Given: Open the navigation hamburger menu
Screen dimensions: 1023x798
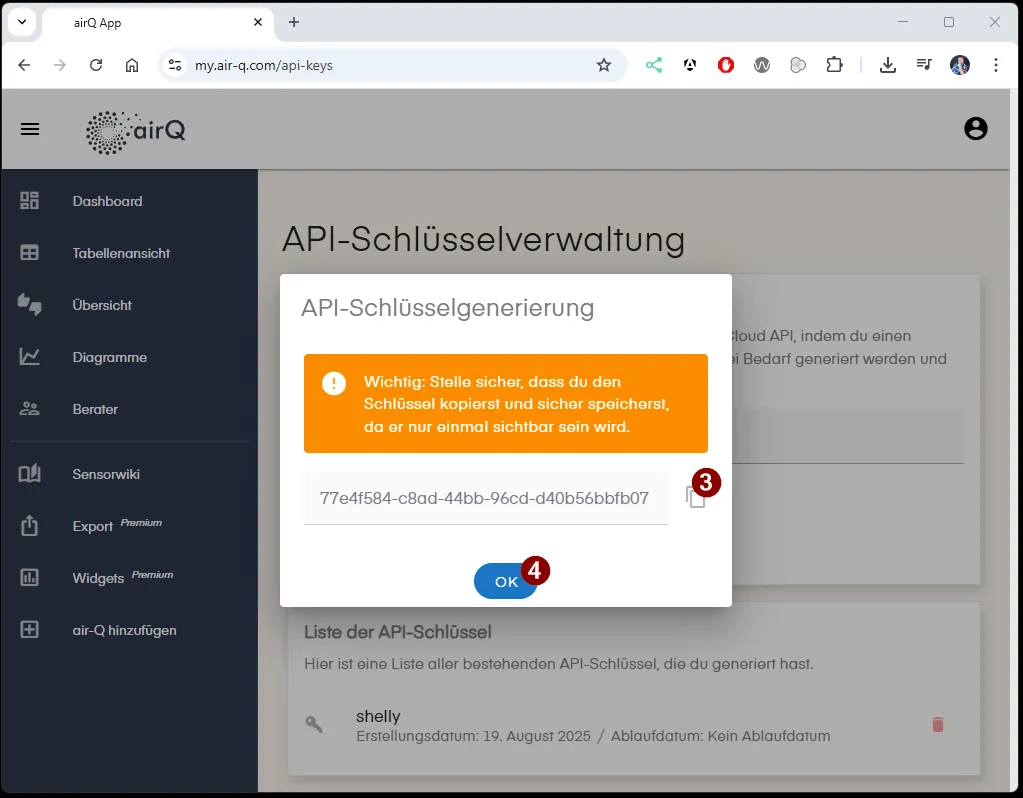Looking at the screenshot, I should [x=29, y=129].
